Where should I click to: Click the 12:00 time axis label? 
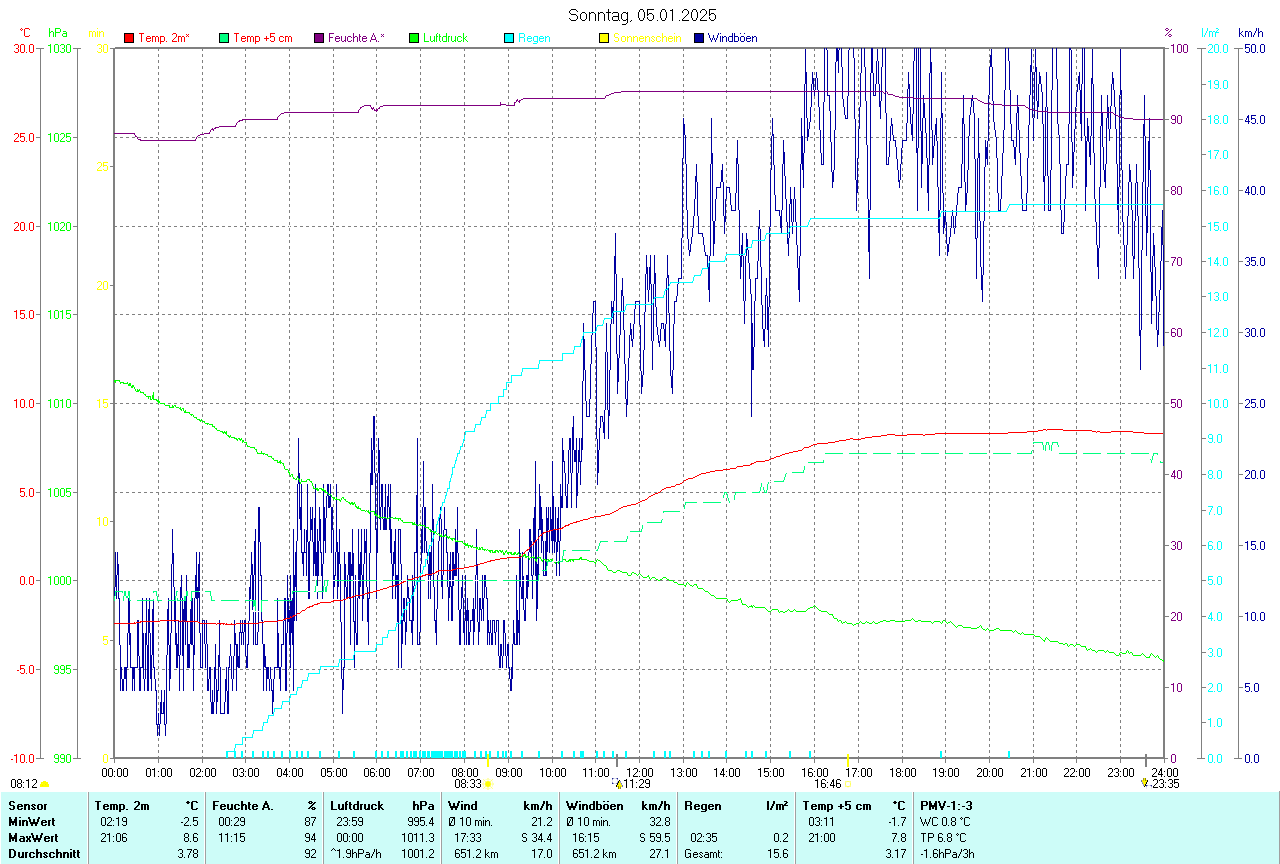pos(640,772)
